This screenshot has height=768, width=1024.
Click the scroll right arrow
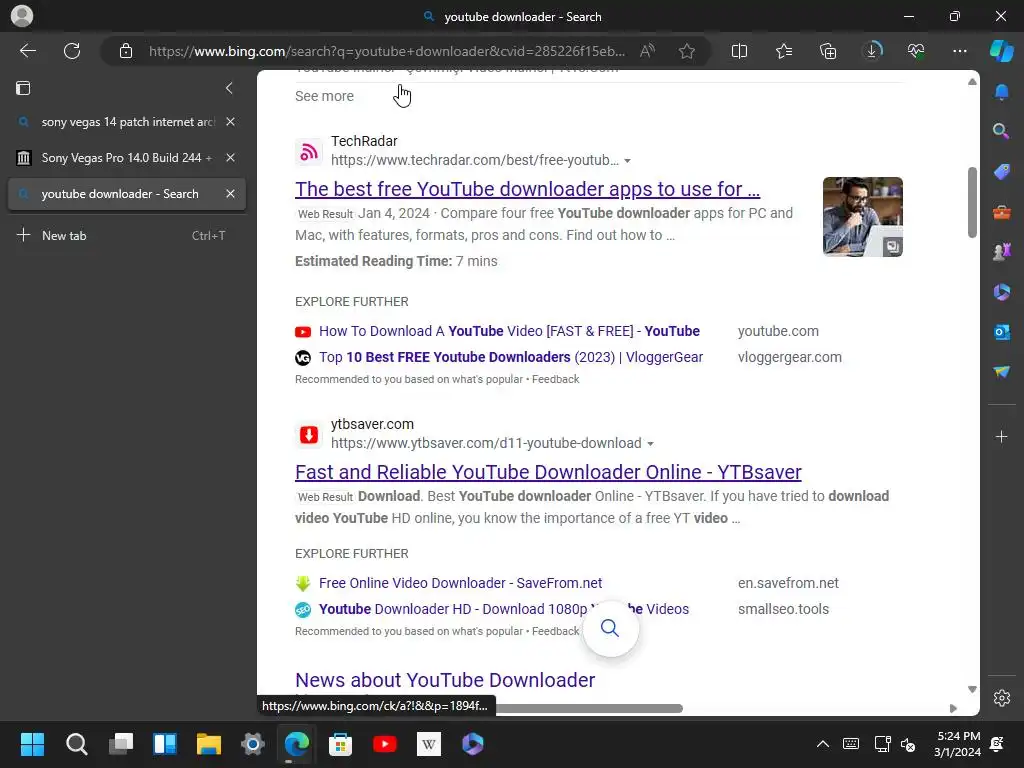[x=953, y=709]
